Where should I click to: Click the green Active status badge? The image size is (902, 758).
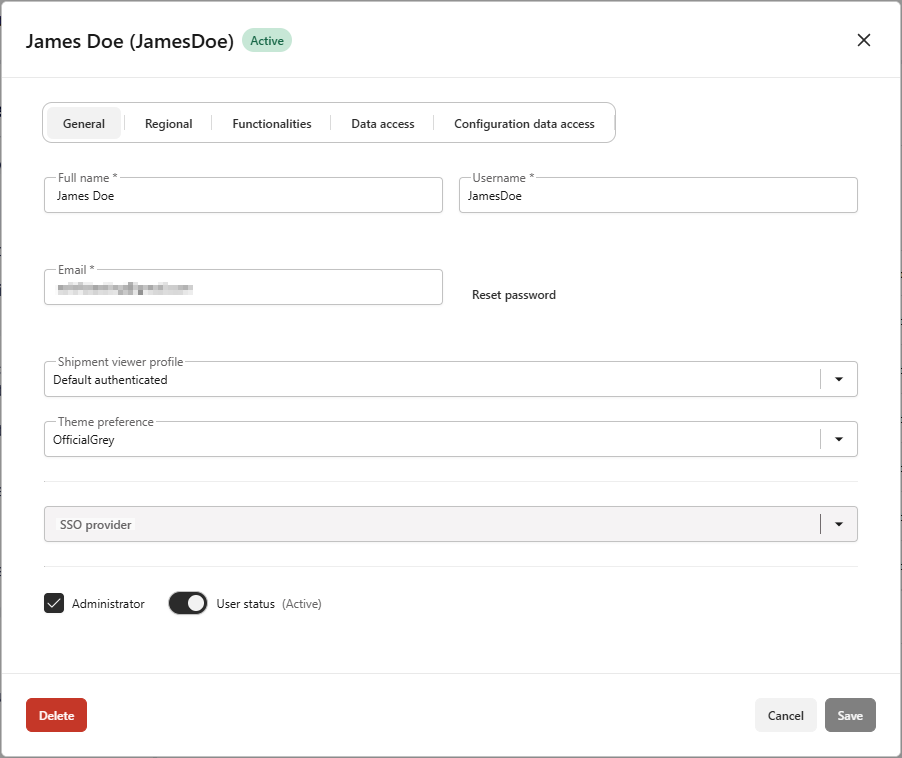tap(267, 41)
